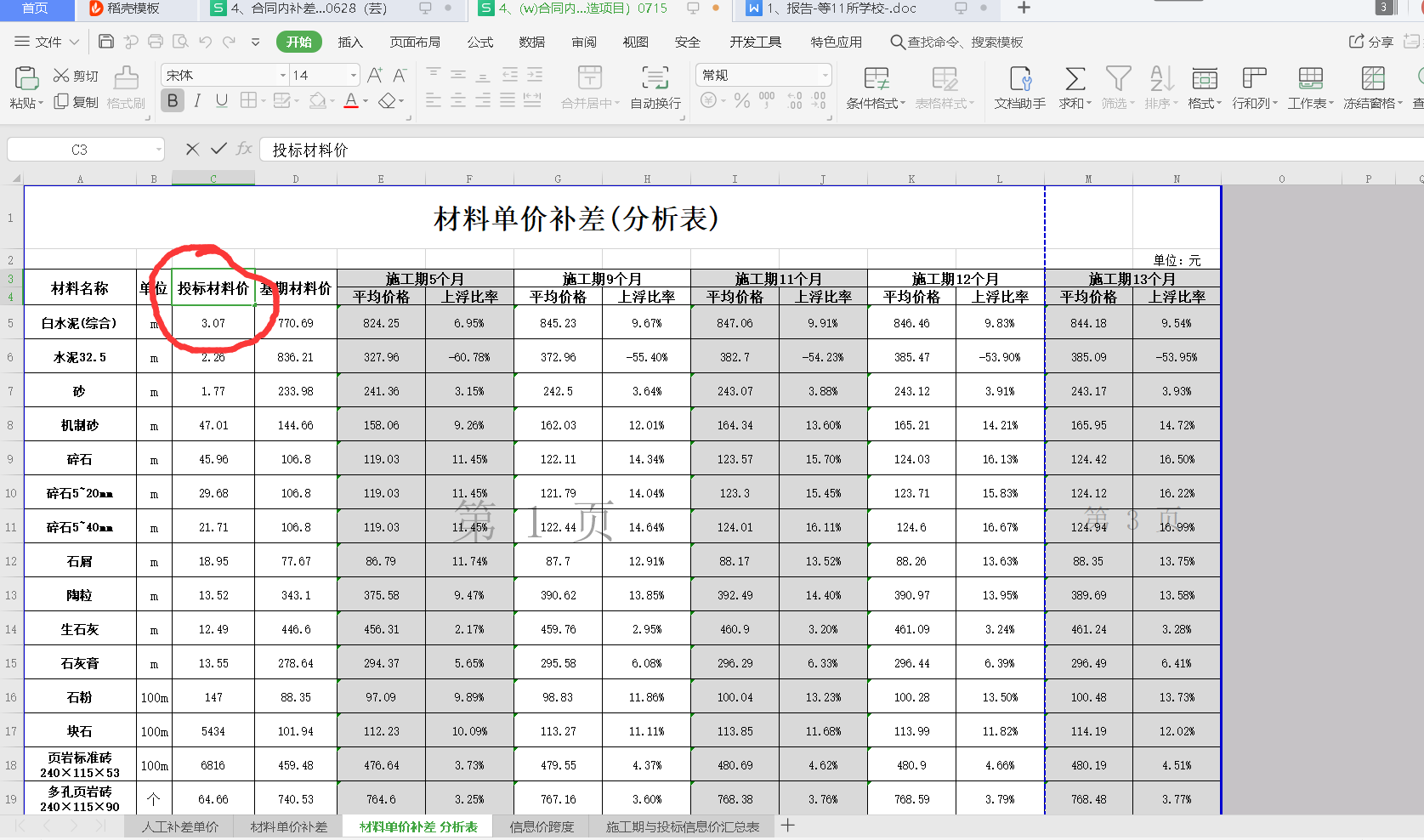Open a new document tab with plus
This screenshot has height=840, width=1424.
[1024, 8]
